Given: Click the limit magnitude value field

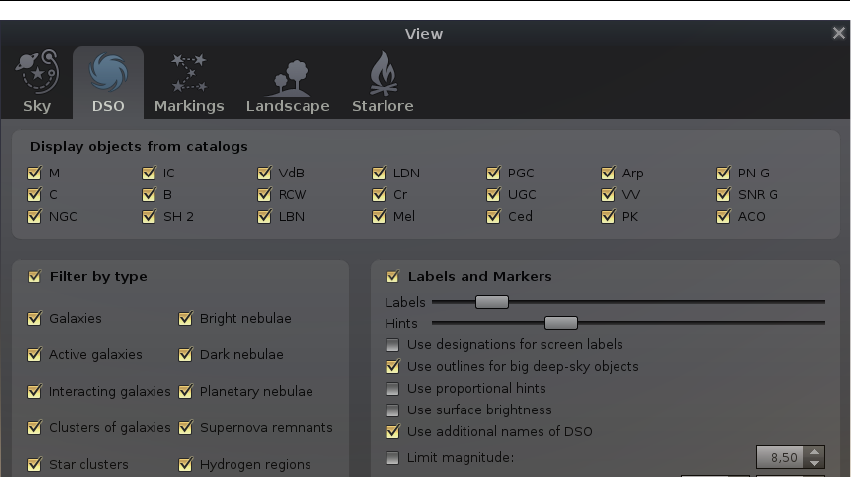Looking at the screenshot, I should [x=780, y=458].
